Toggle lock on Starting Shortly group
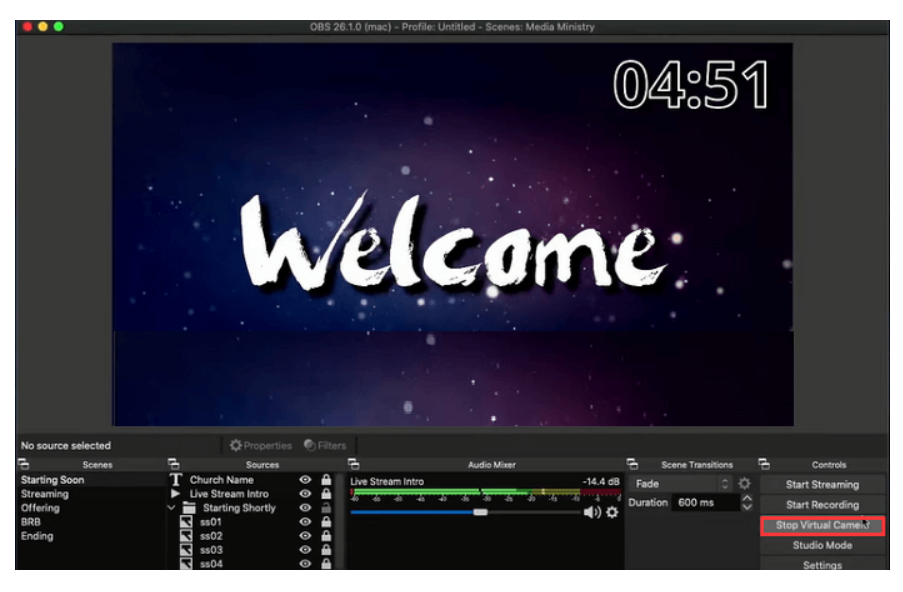Screen dimensions: 903x592 [x=326, y=508]
